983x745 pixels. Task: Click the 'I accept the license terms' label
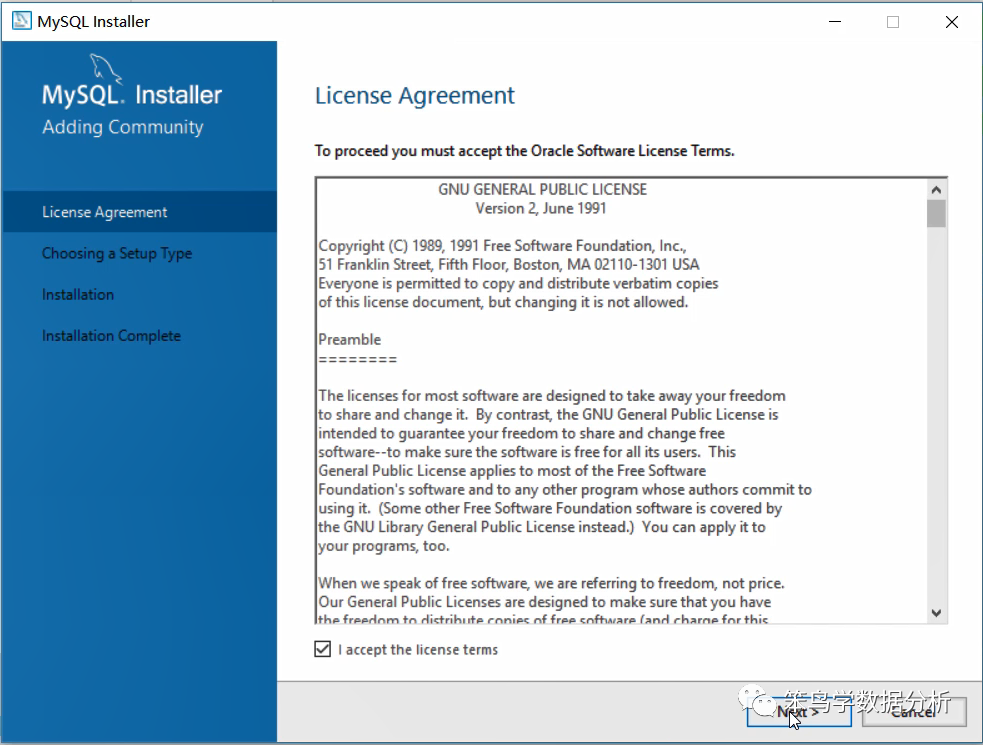(x=418, y=650)
